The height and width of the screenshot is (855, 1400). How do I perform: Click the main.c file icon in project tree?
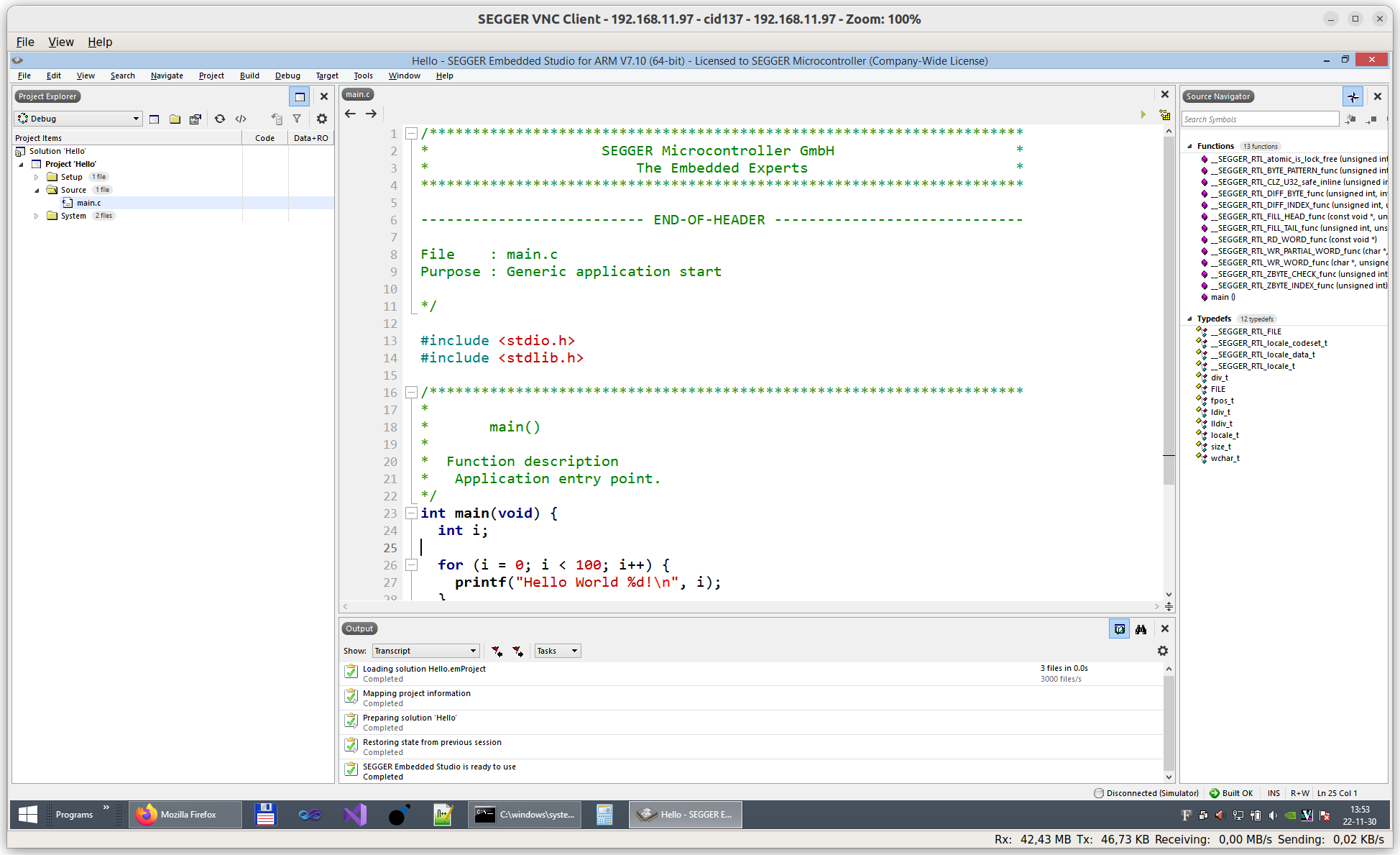pyautogui.click(x=68, y=203)
